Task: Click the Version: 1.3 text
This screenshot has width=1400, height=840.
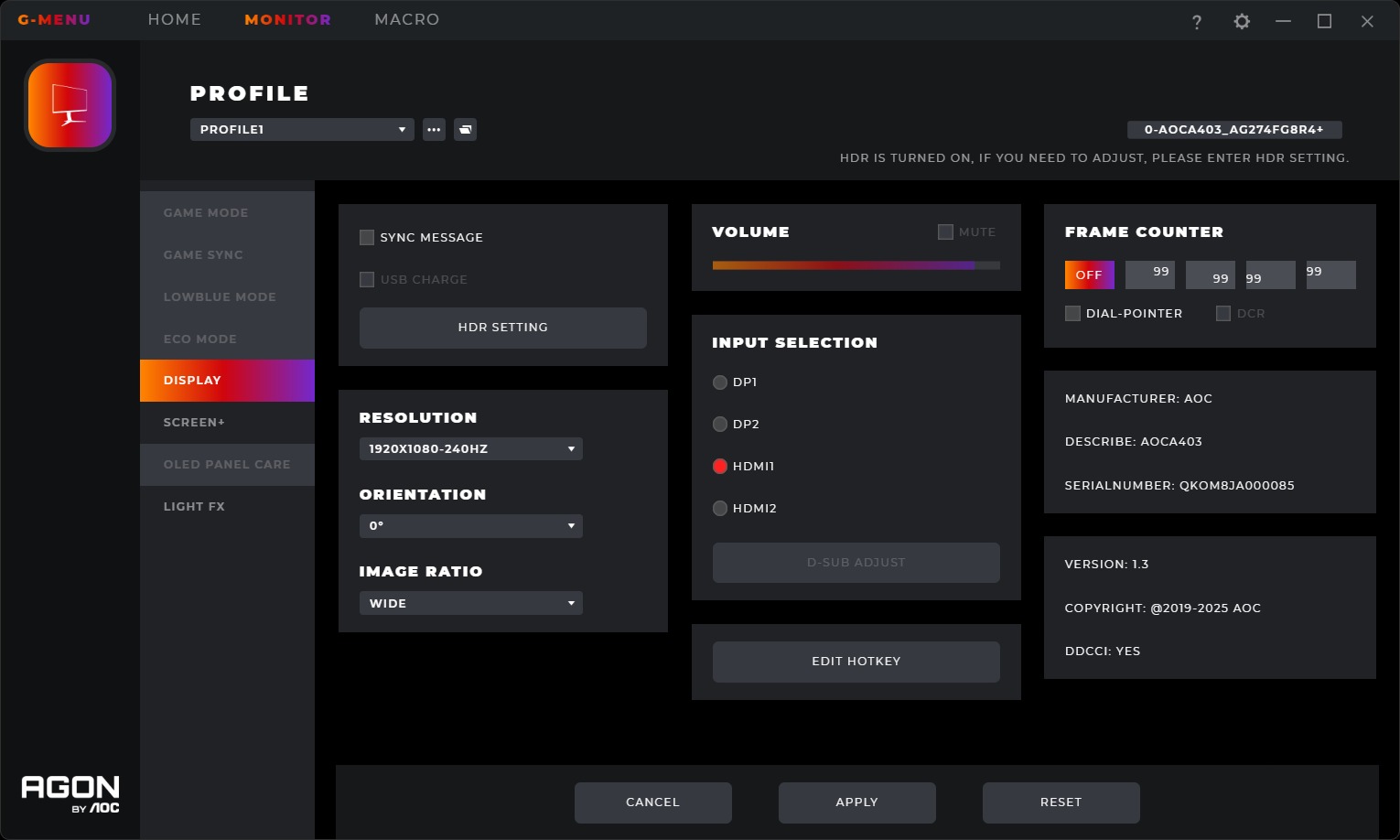Action: pyautogui.click(x=1106, y=564)
